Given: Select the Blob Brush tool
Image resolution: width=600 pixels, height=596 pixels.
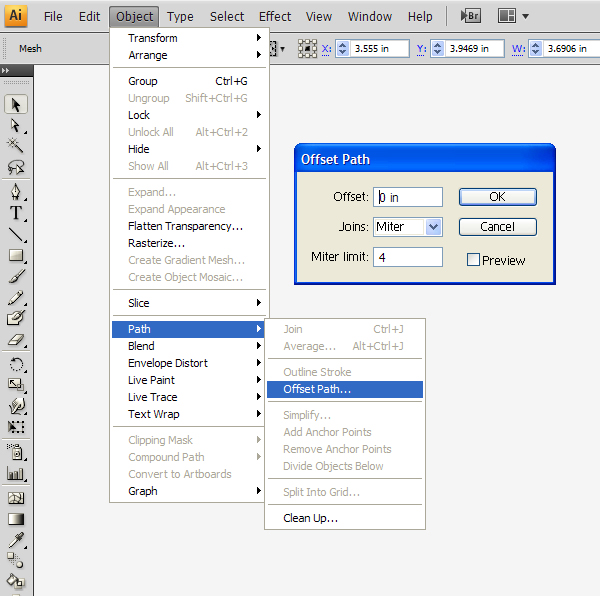Looking at the screenshot, I should [16, 318].
